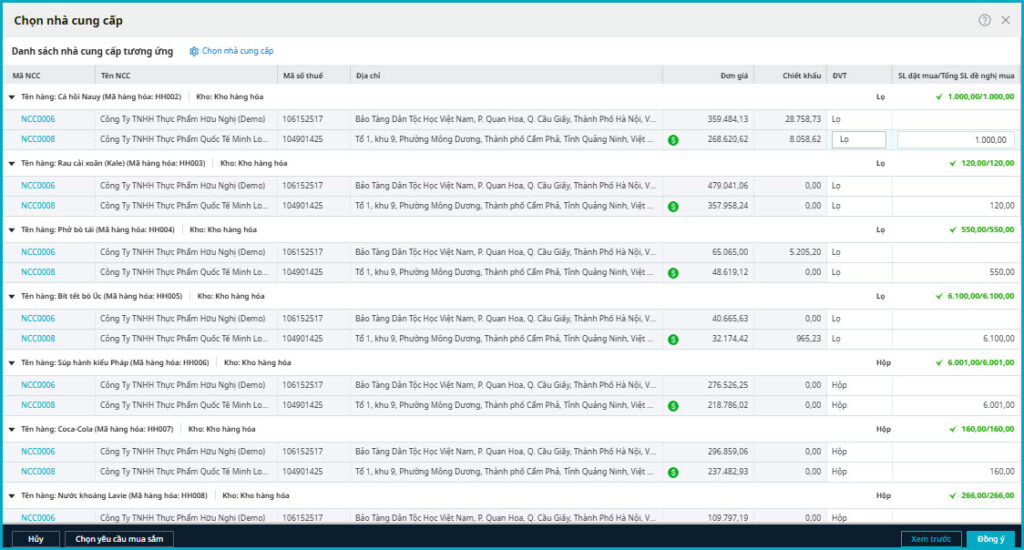Click green dollar icon in Phở bò tái group
This screenshot has width=1024, height=550.
click(x=673, y=272)
